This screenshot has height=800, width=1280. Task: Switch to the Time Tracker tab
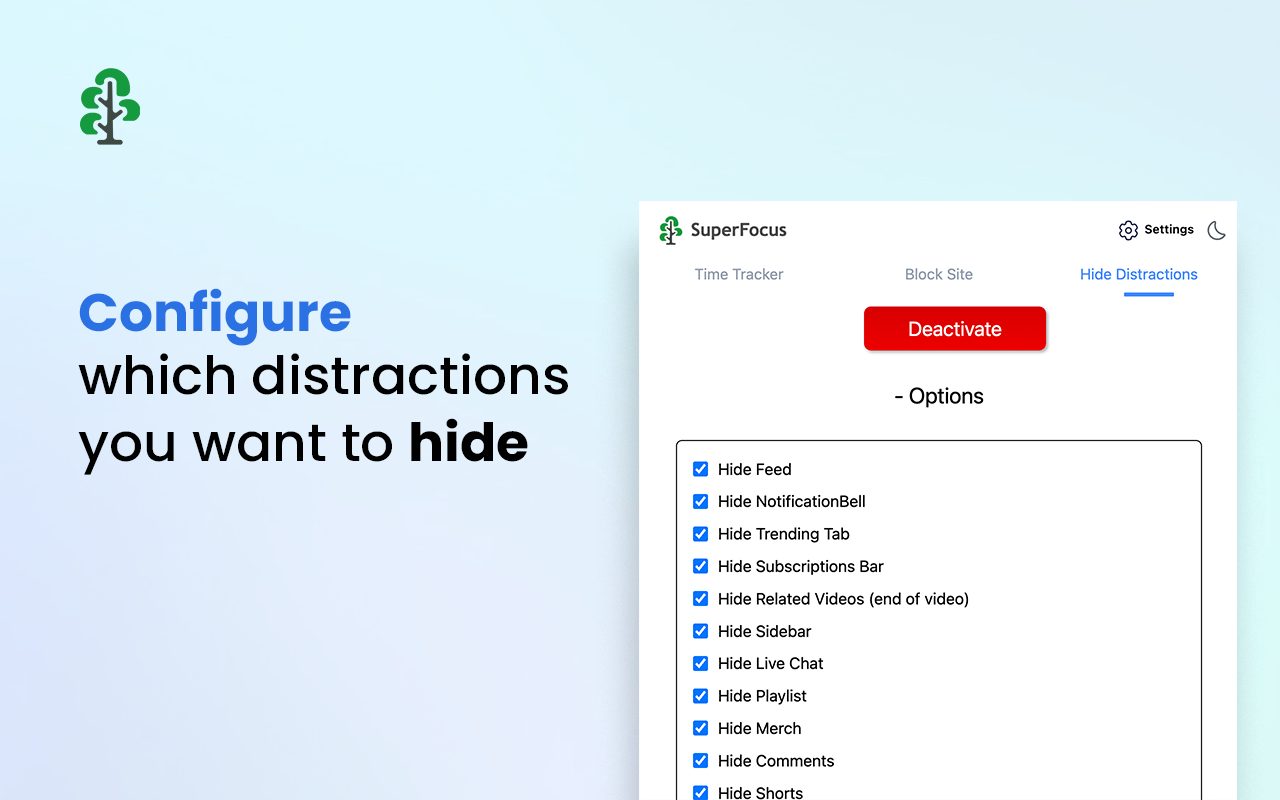tap(739, 274)
